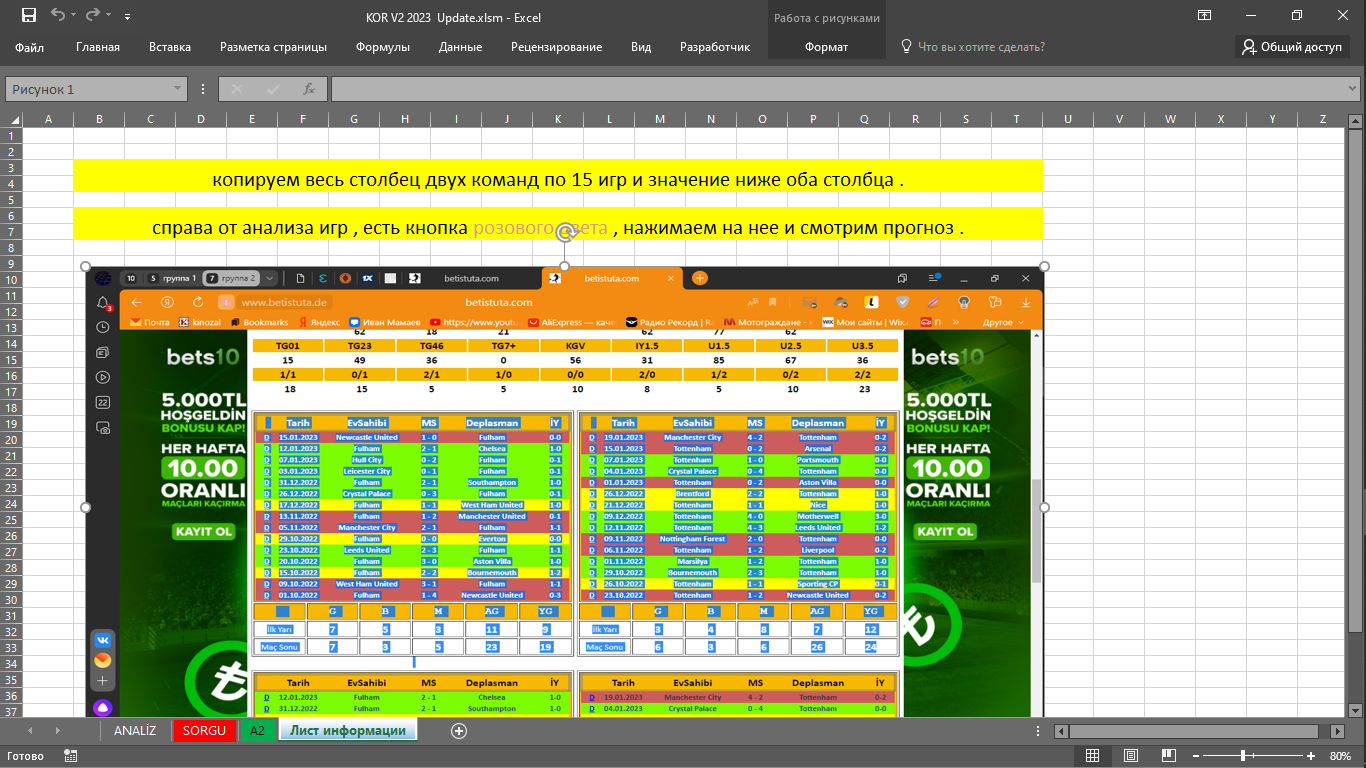Open the Redo history dropdown arrow

click(x=109, y=16)
